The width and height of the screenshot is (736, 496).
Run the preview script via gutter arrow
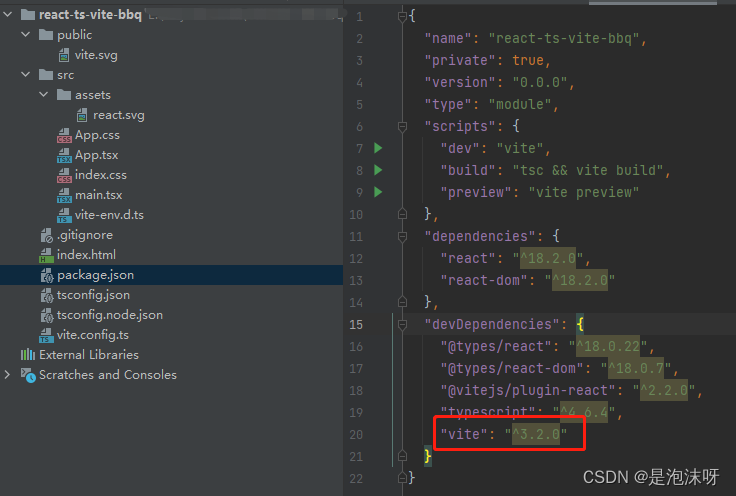click(378, 192)
